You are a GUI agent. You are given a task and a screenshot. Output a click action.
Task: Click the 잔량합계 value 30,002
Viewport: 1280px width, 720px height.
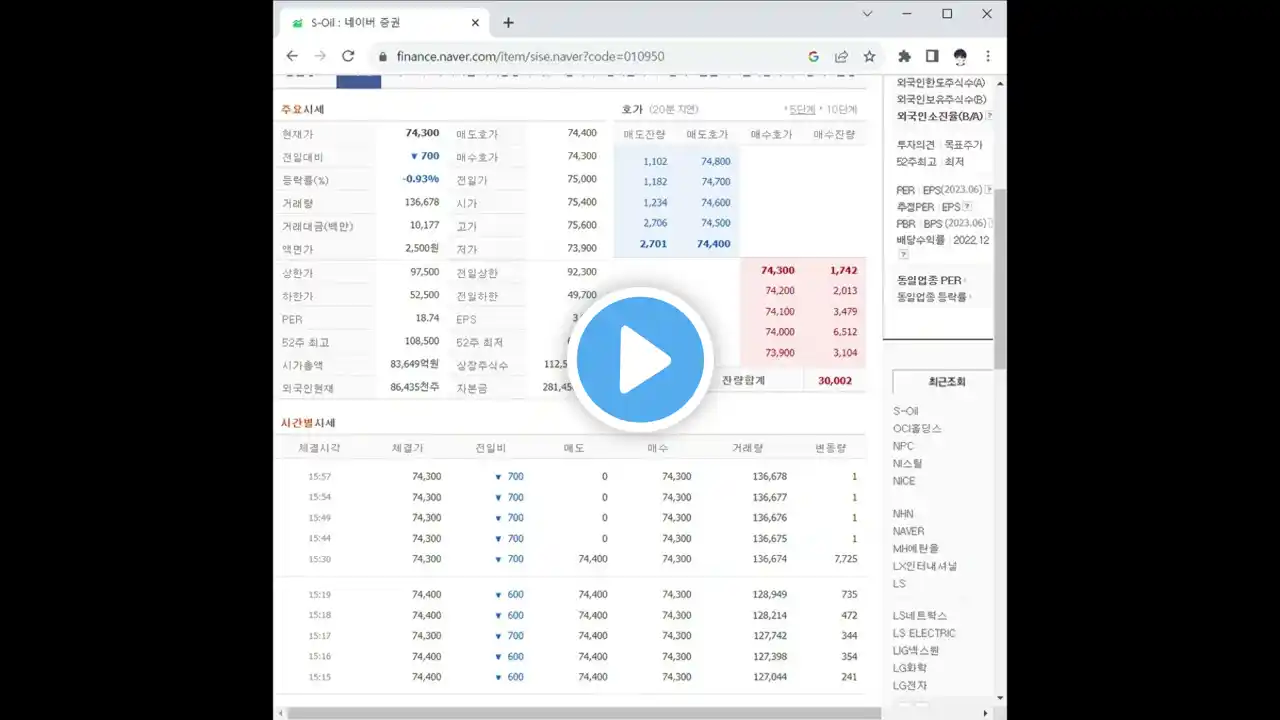click(x=835, y=381)
